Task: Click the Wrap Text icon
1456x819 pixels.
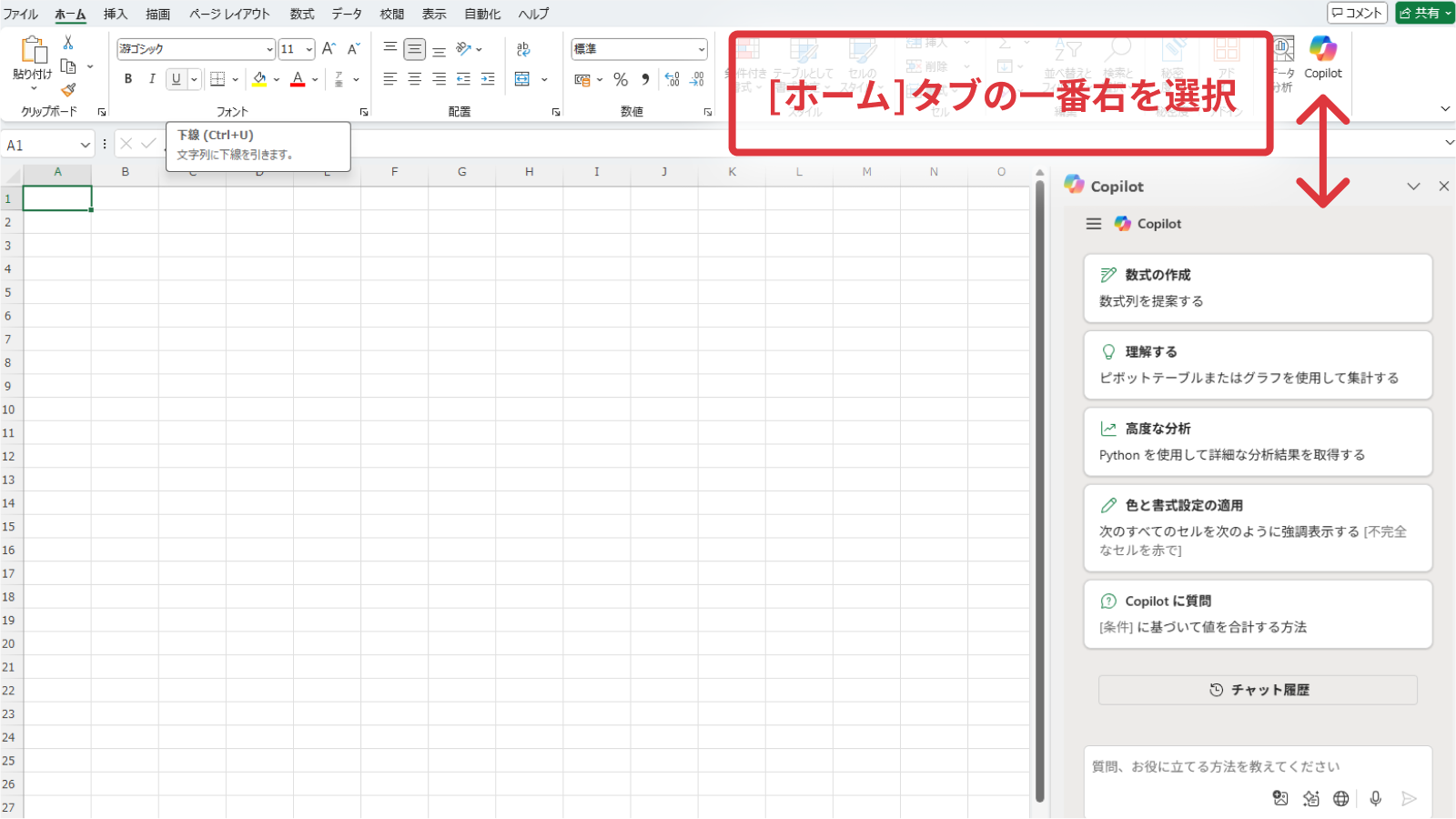Action: tap(523, 49)
